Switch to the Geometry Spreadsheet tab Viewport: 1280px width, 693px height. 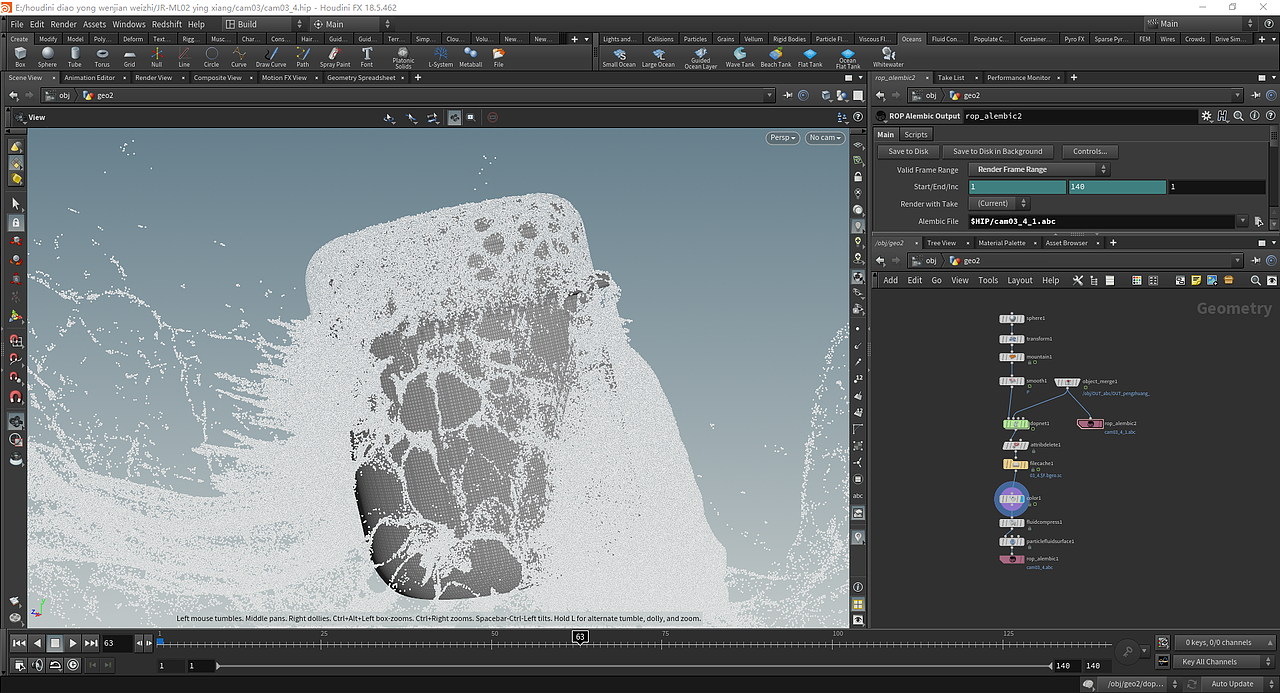click(361, 77)
